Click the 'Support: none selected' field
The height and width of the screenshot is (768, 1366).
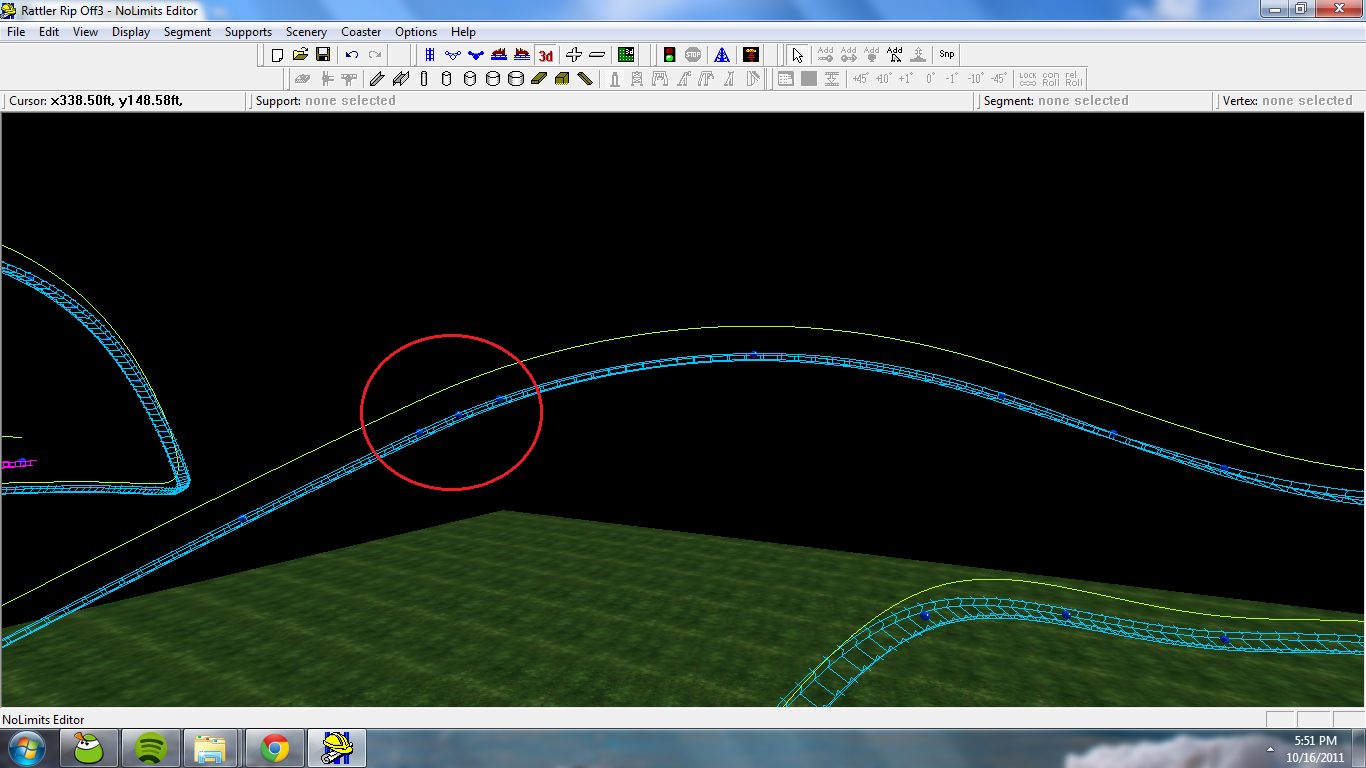click(611, 101)
